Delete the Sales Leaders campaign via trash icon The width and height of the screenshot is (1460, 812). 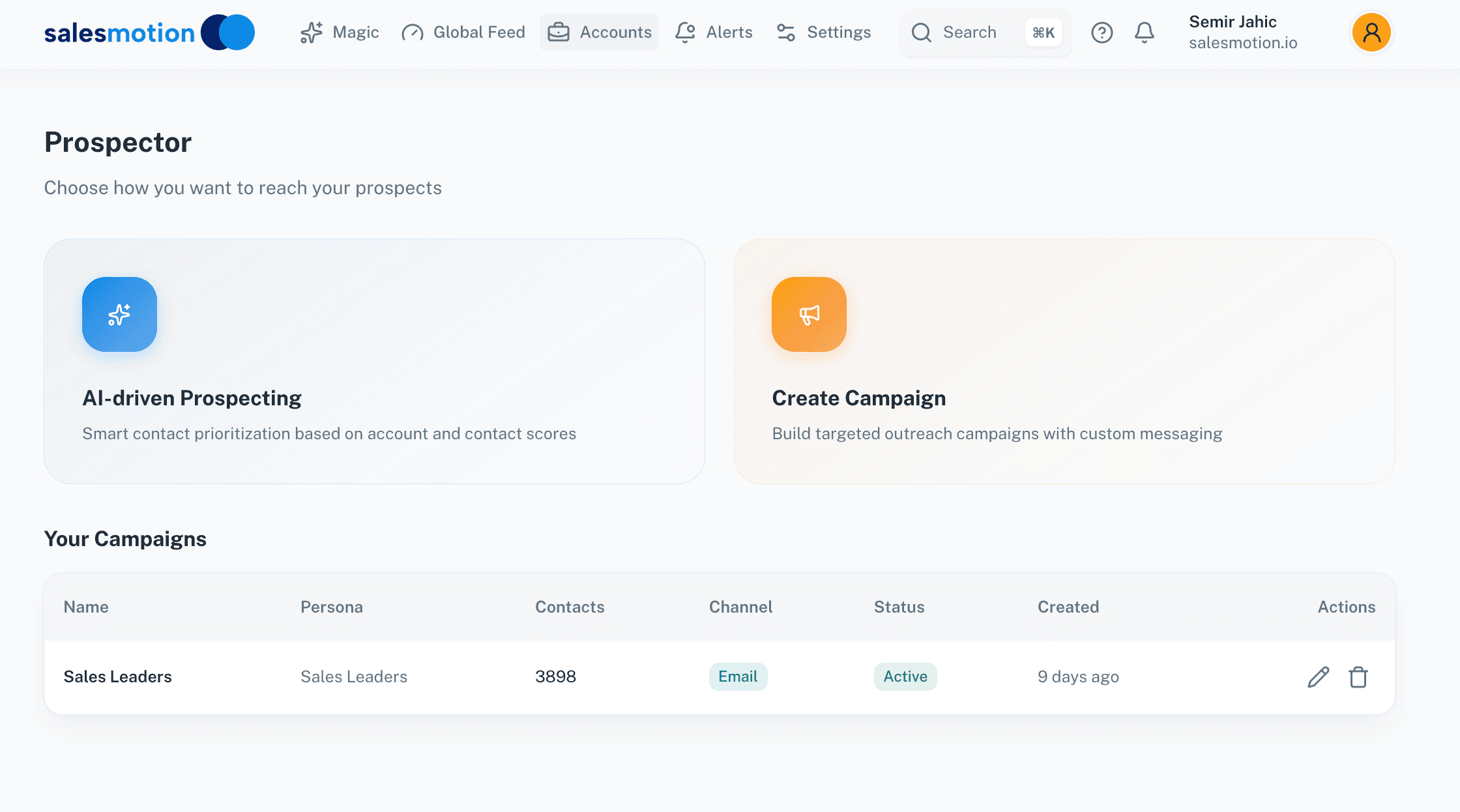[x=1358, y=676]
